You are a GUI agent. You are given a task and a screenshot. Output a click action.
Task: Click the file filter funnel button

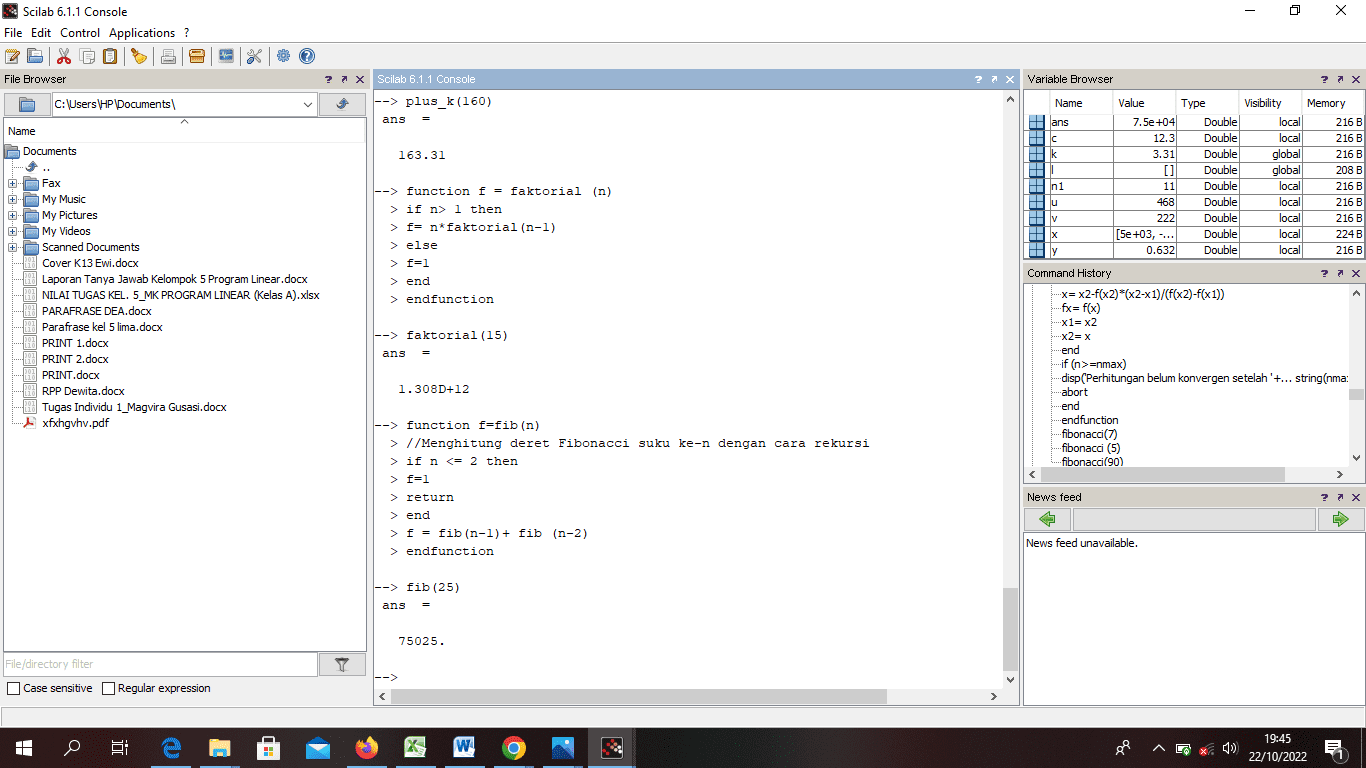[x=342, y=664]
